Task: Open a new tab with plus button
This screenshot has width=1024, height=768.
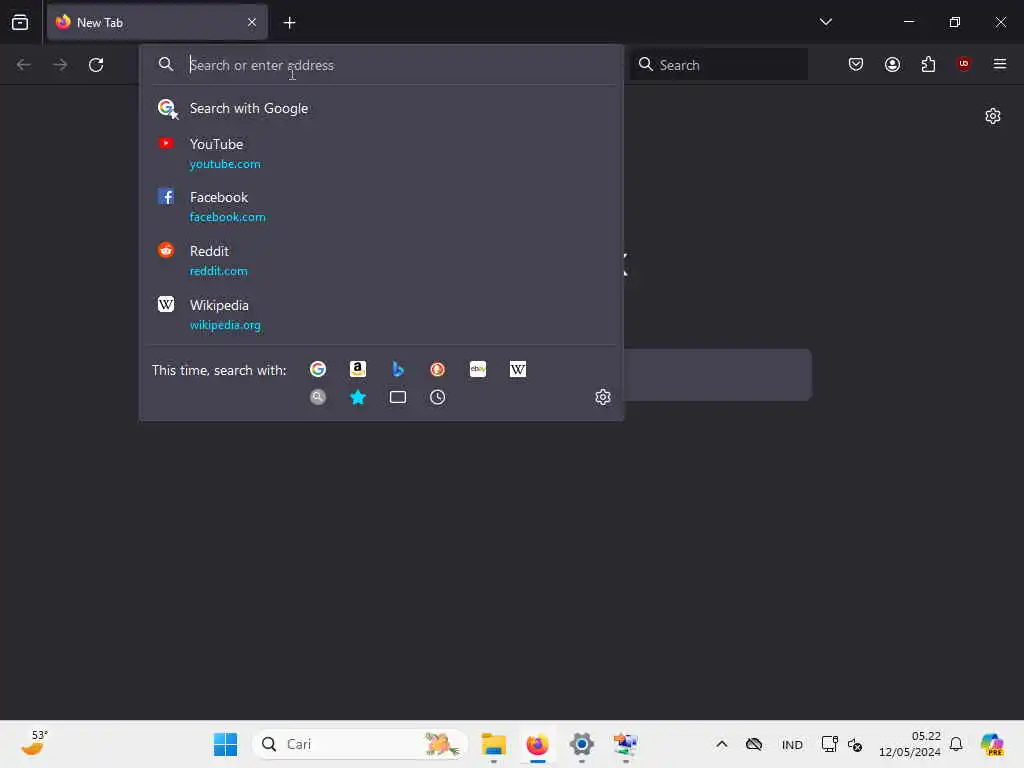Action: [x=289, y=23]
